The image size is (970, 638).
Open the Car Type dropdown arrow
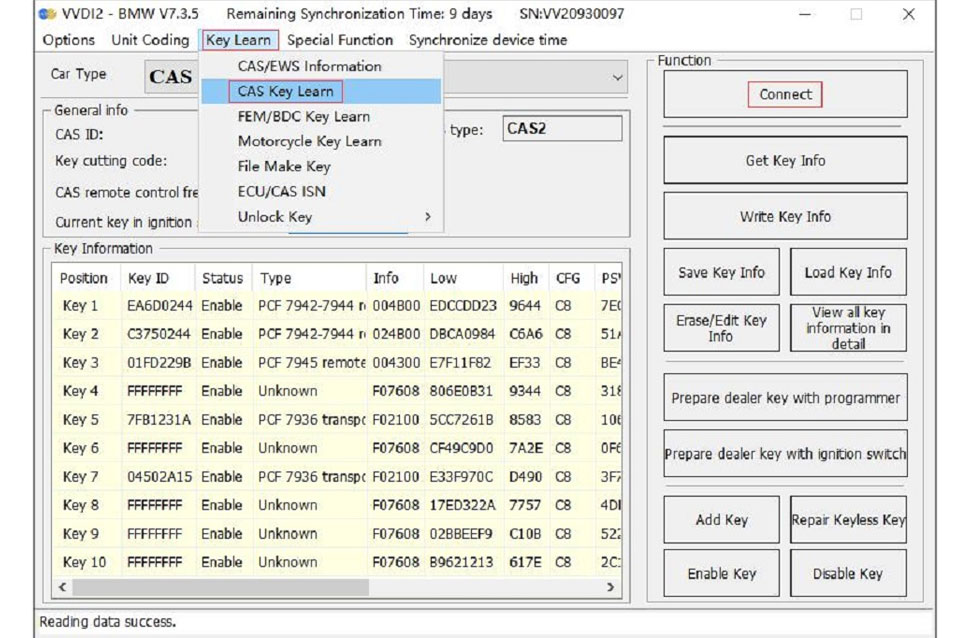click(617, 77)
